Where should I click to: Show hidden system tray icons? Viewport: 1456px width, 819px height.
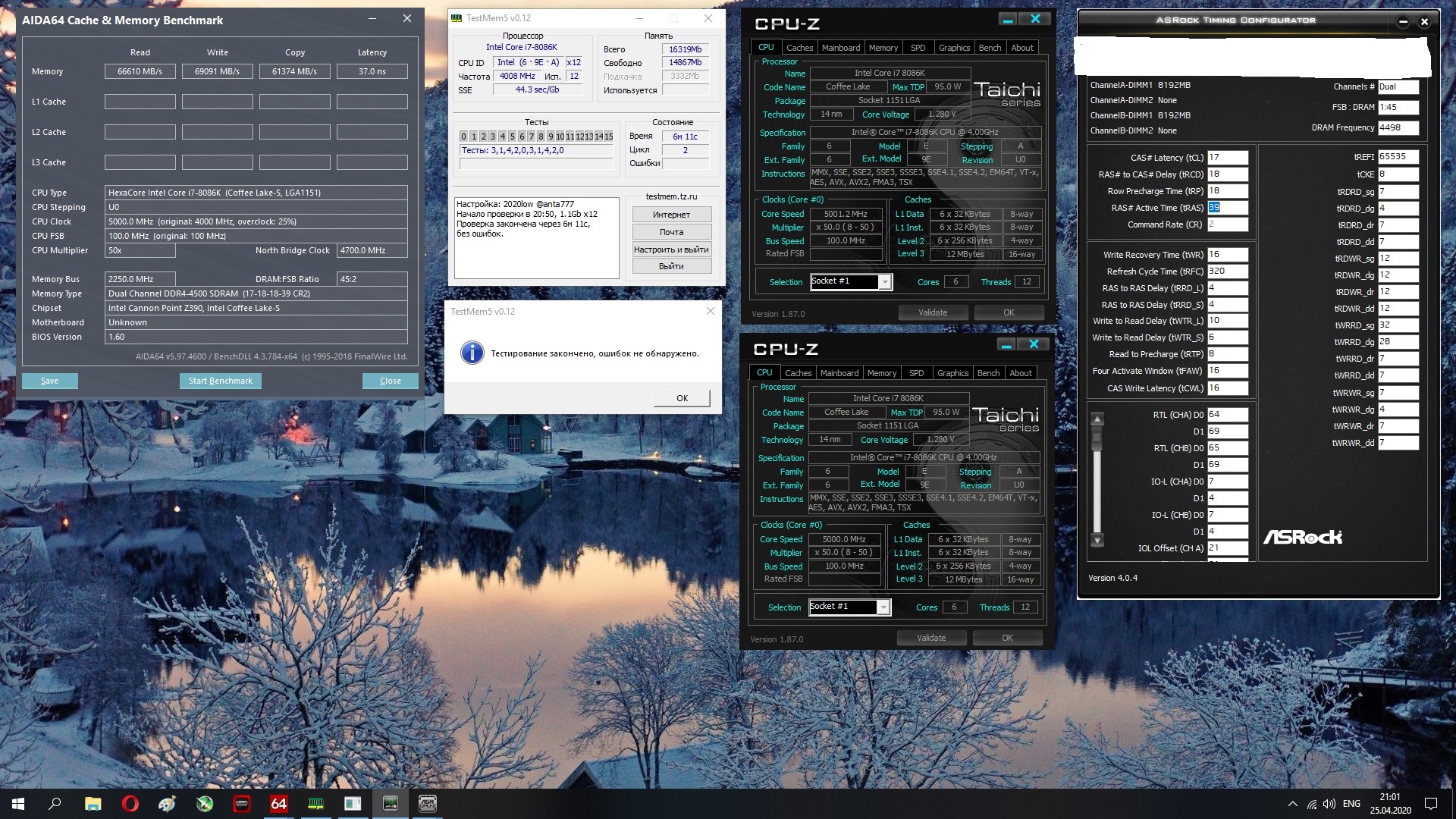1292,804
